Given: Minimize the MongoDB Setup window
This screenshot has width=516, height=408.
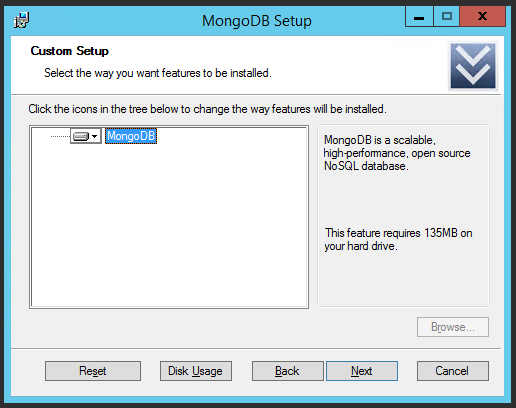Looking at the screenshot, I should pos(419,16).
